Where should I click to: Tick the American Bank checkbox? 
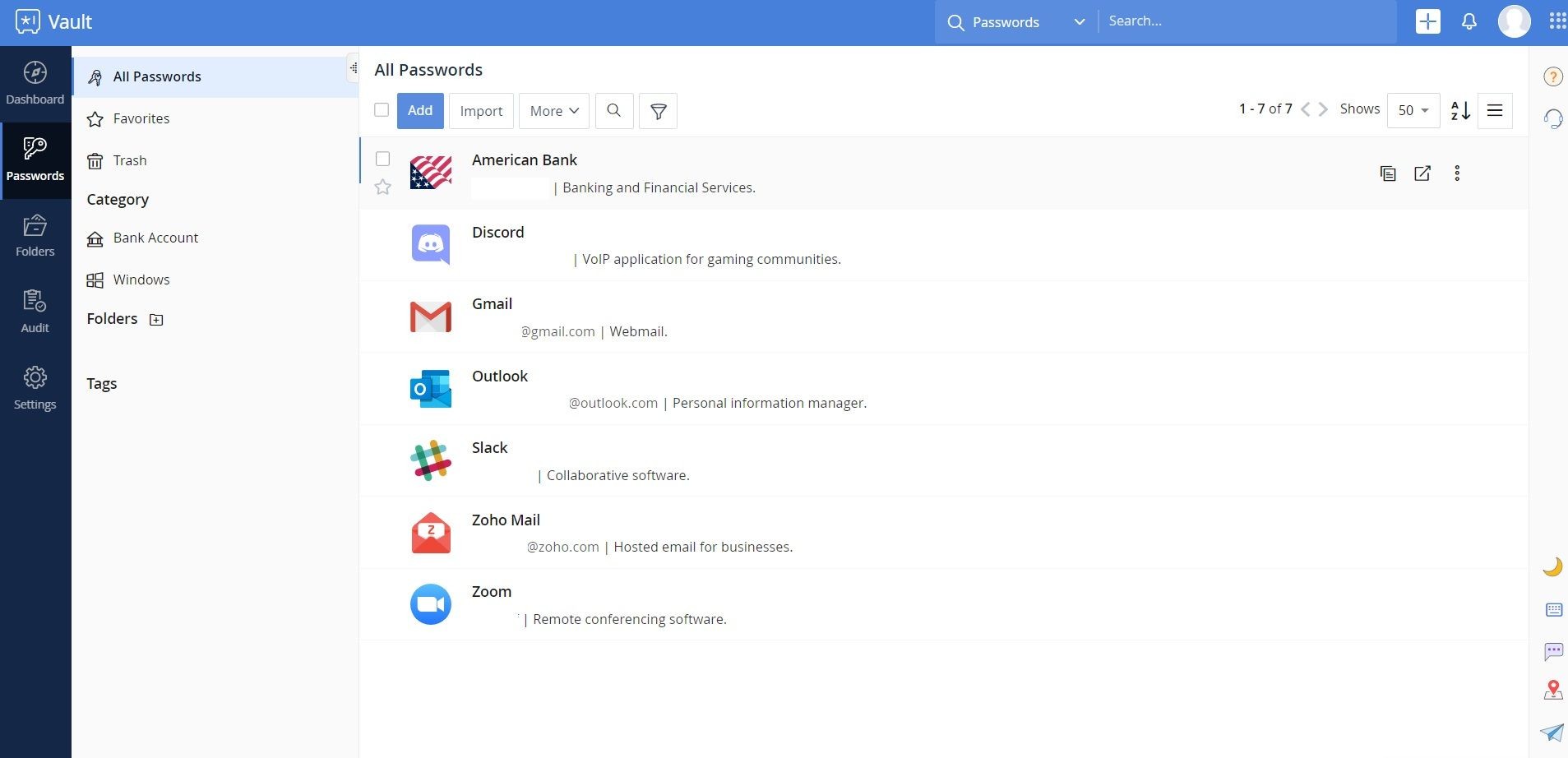383,159
